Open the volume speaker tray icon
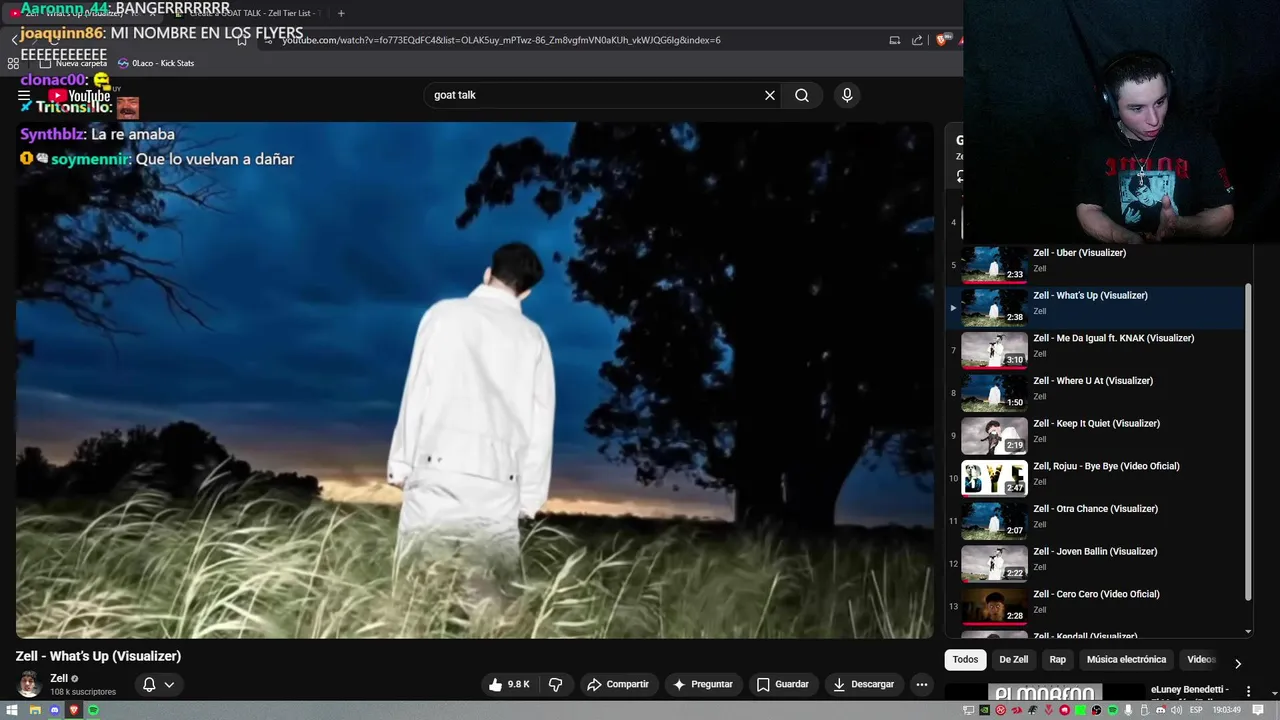This screenshot has height=720, width=1280. (1176, 710)
